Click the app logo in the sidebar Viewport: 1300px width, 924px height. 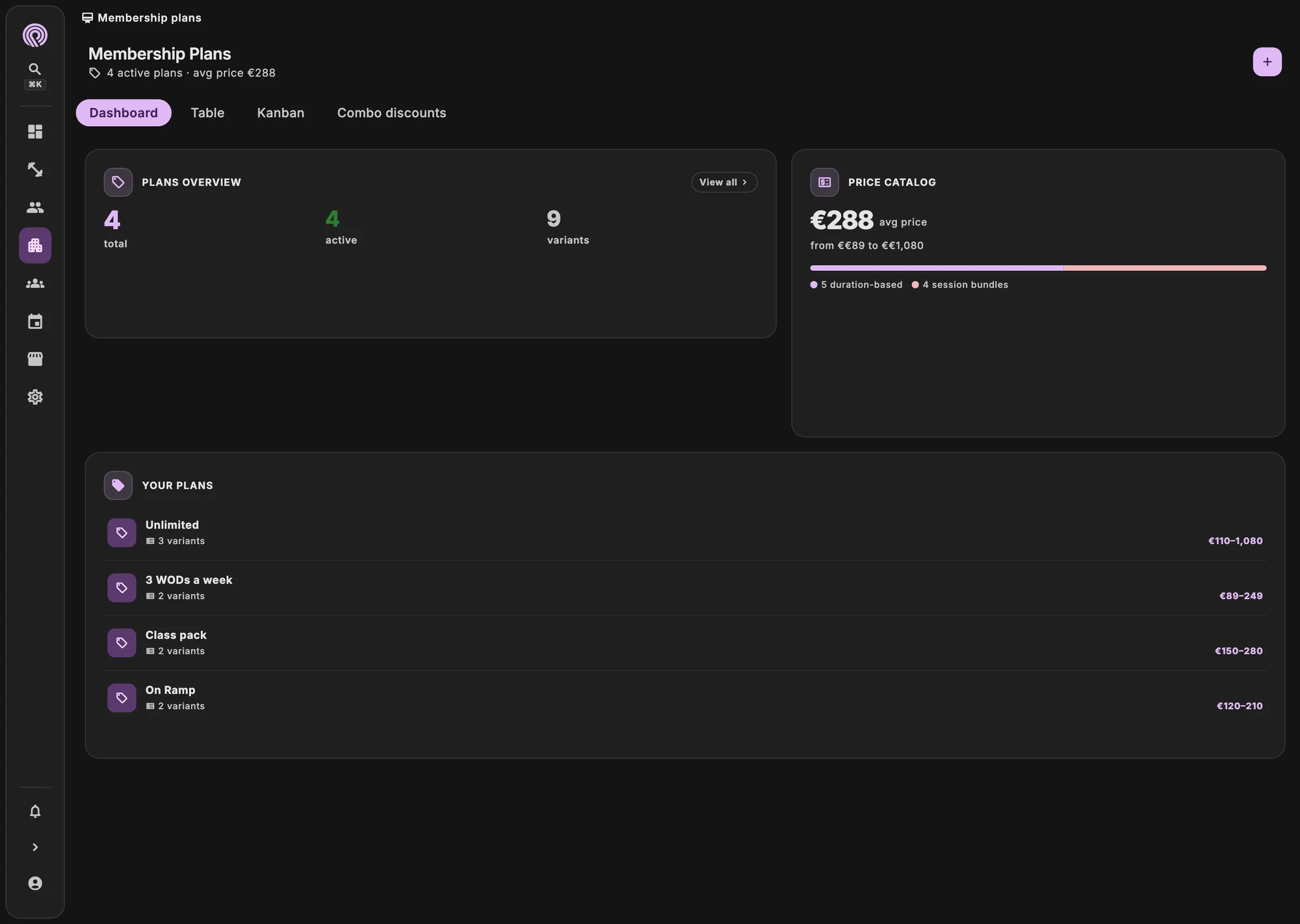tap(35, 35)
